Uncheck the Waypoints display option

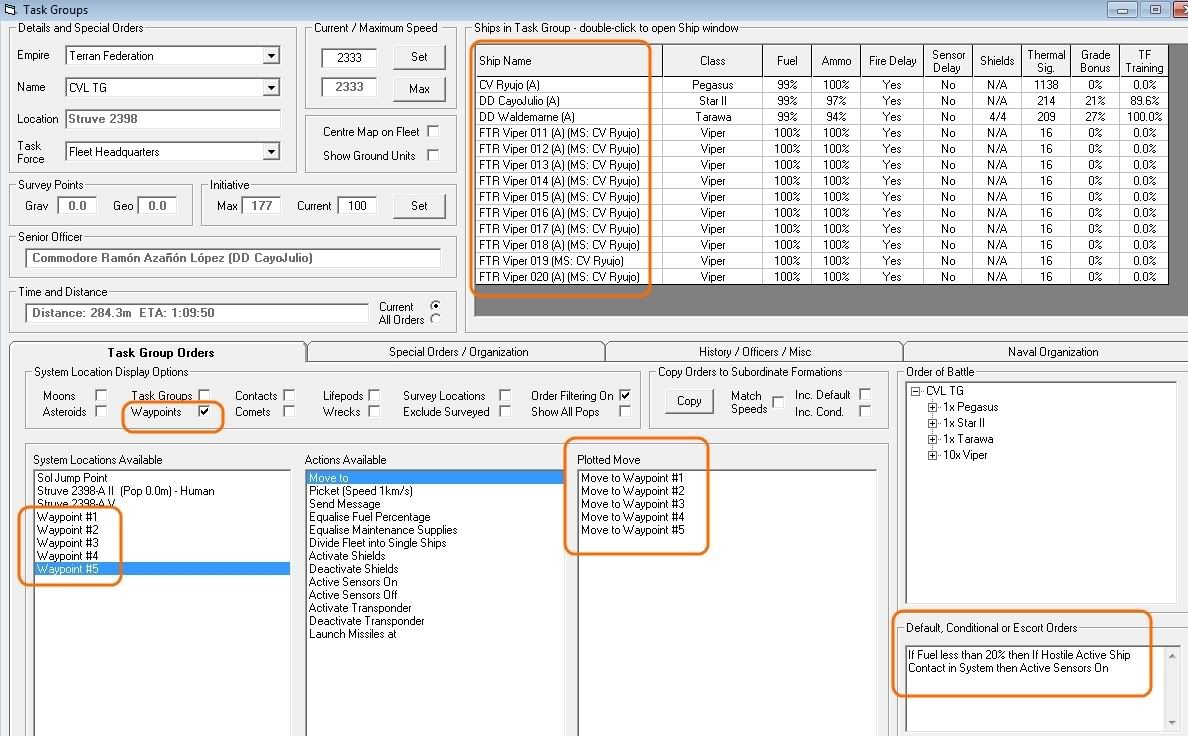pos(204,411)
